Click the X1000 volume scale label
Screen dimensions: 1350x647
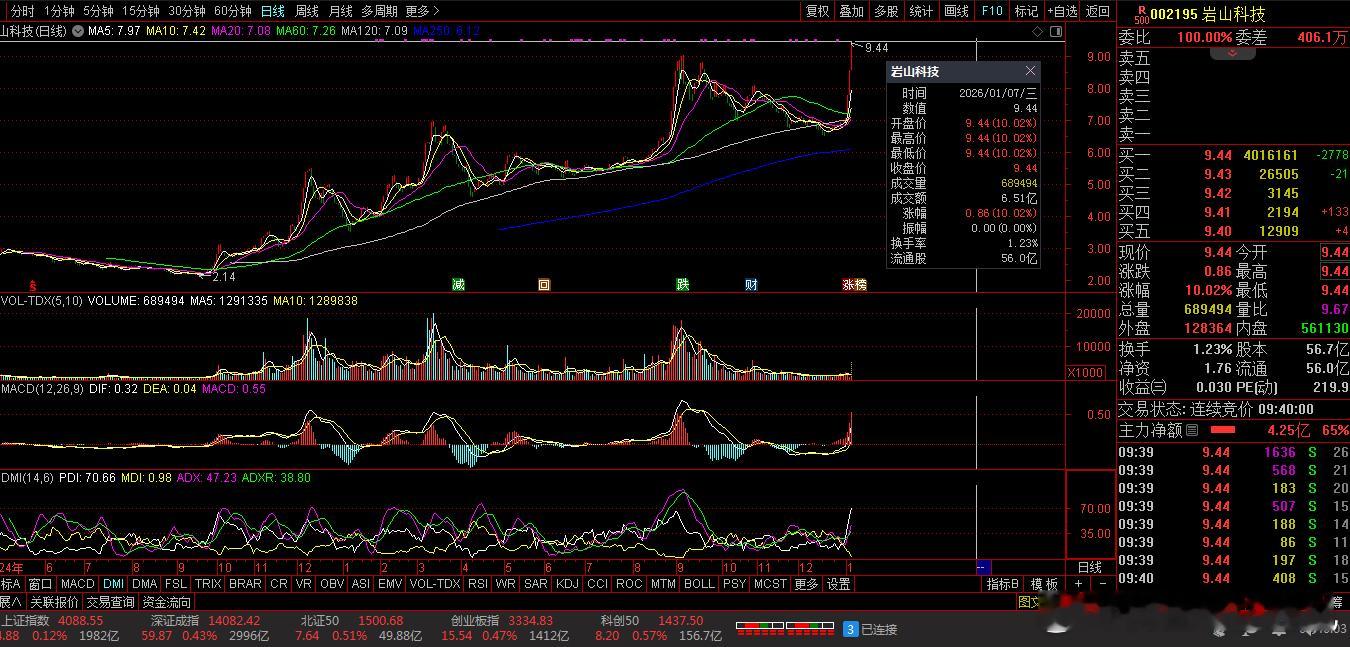(1087, 372)
